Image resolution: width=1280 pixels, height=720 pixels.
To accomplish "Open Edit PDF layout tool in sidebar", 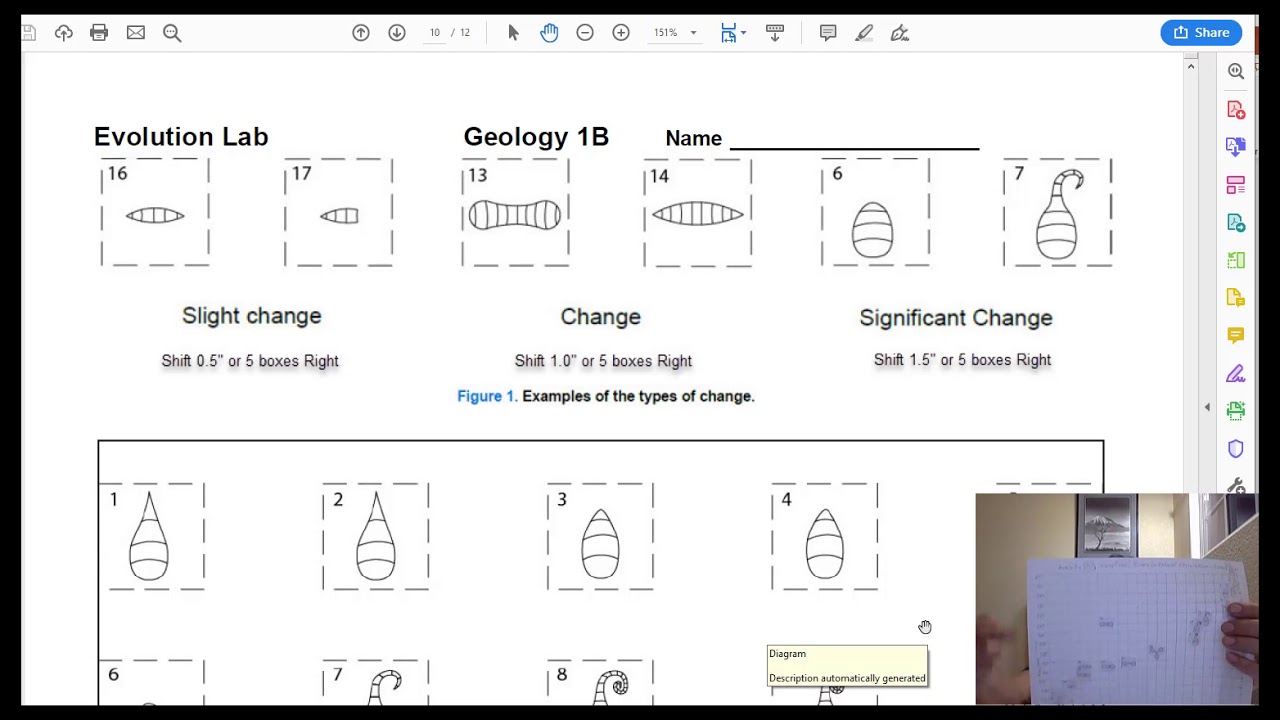I will [x=1236, y=185].
